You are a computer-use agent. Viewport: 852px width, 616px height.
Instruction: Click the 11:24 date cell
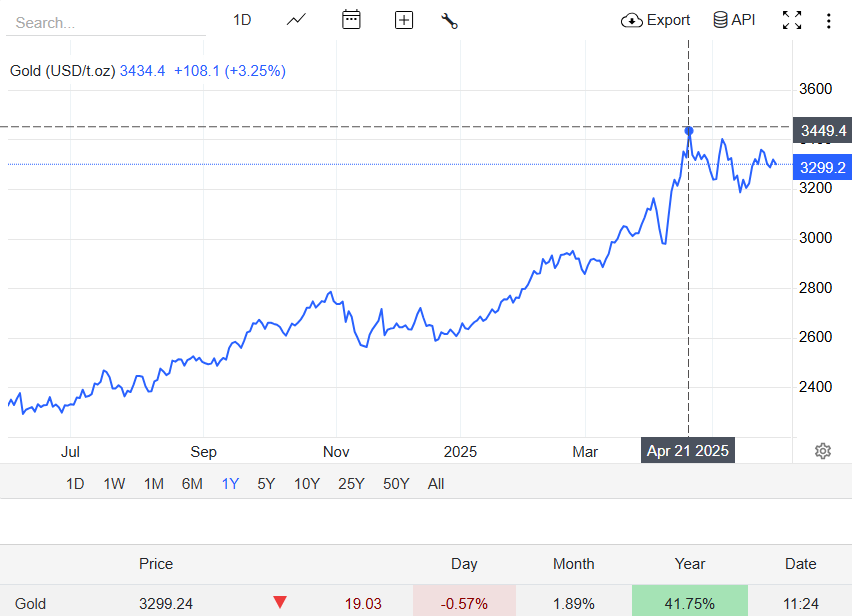coord(801,604)
